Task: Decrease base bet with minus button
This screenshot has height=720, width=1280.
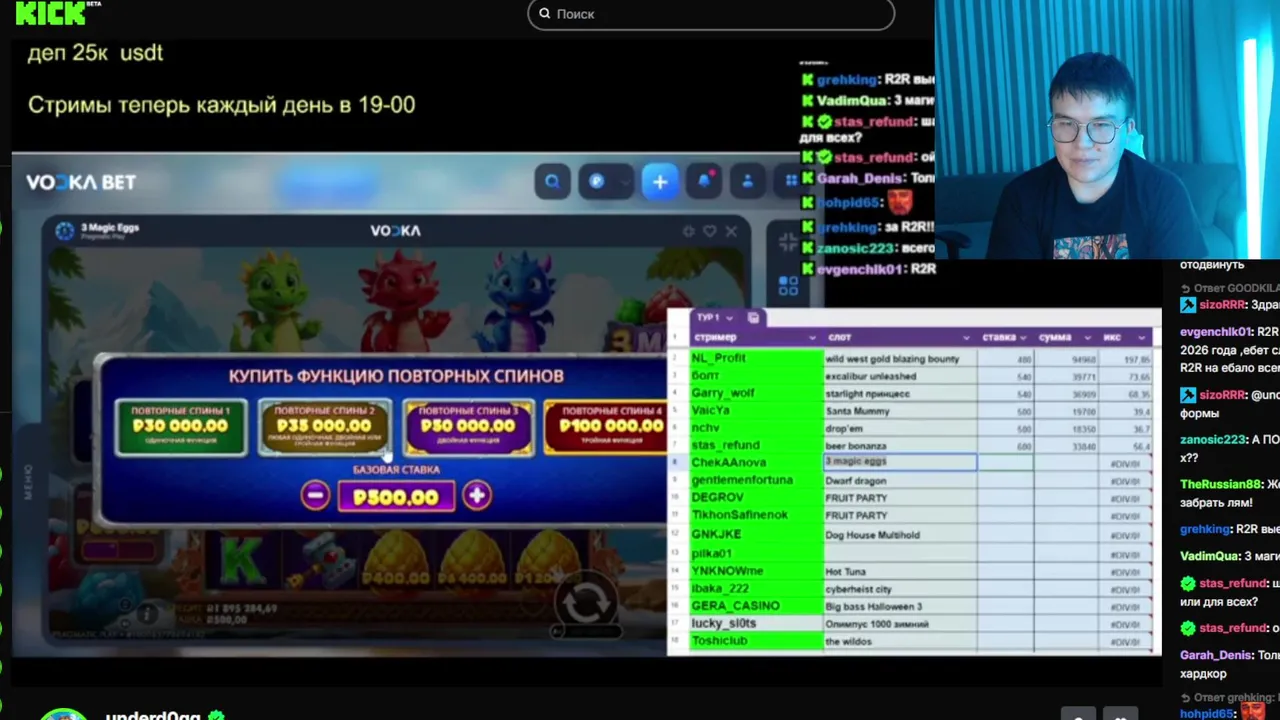Action: (315, 495)
